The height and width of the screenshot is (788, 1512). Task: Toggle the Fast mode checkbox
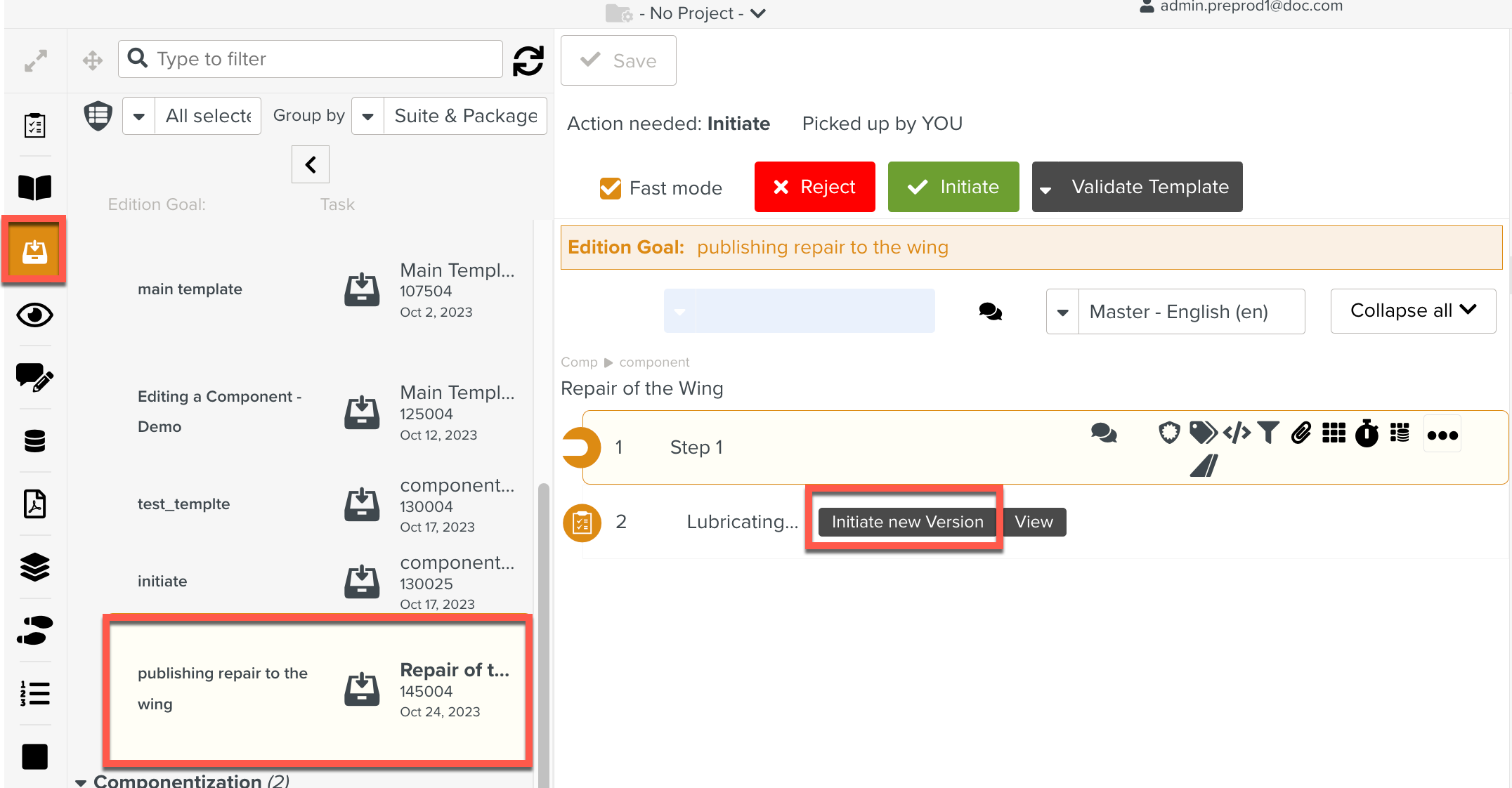pos(610,188)
